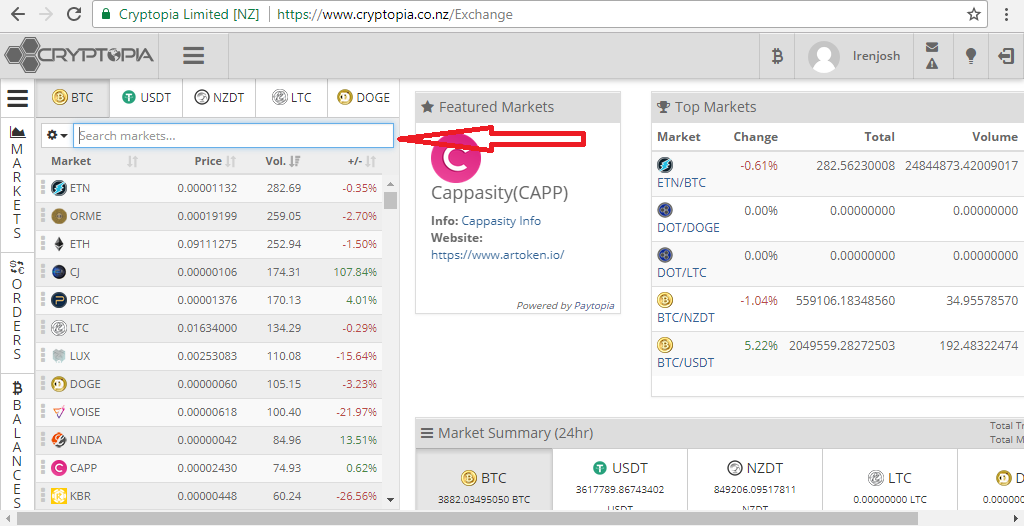This screenshot has height=526, width=1024.
Task: Select the ETH market coin icon
Action: click(59, 244)
